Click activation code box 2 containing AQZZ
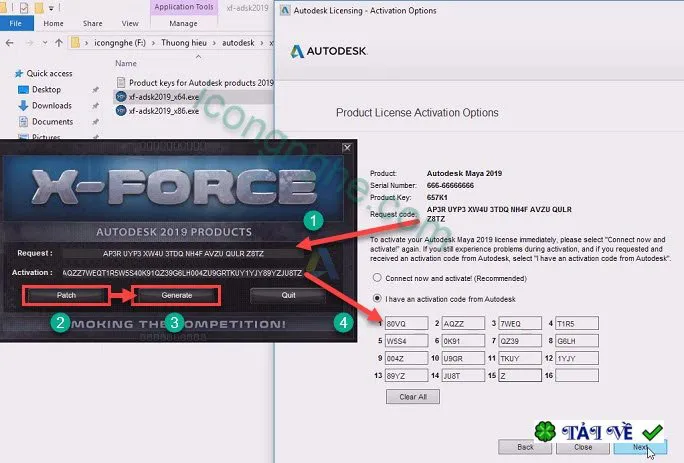This screenshot has width=684, height=463. point(463,323)
